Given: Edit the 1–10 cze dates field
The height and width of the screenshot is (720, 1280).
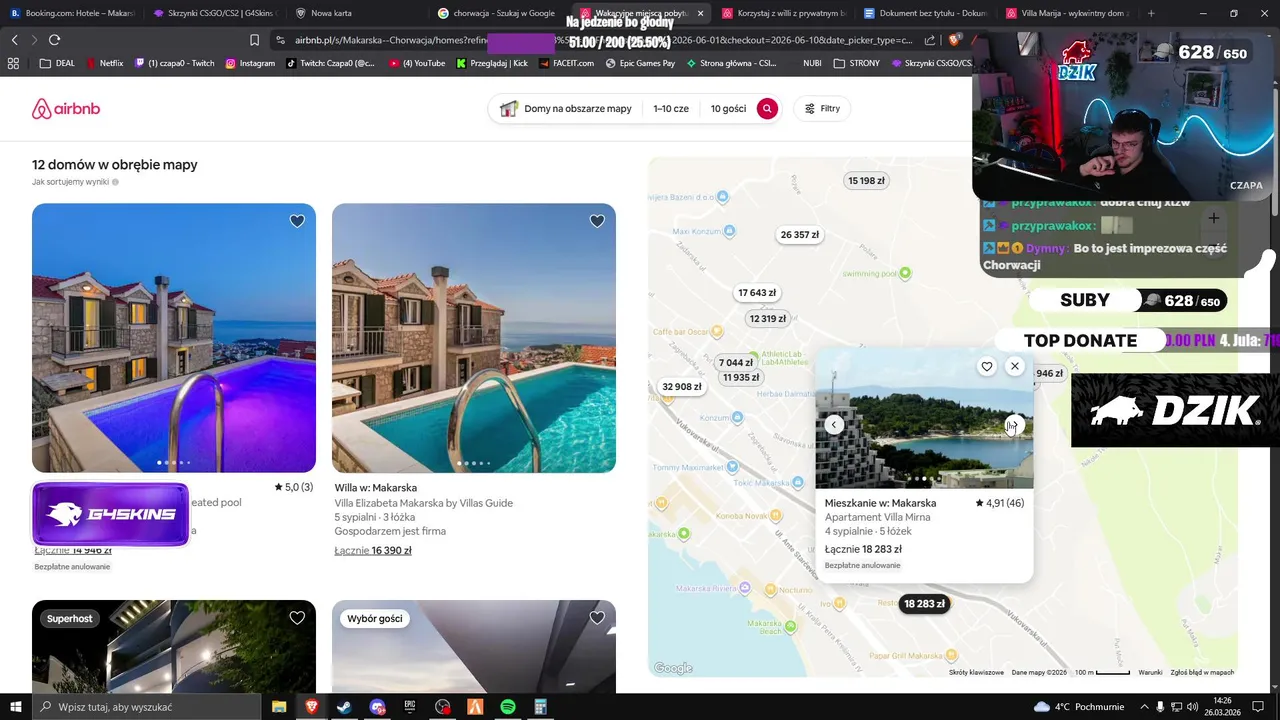Looking at the screenshot, I should coord(671,109).
